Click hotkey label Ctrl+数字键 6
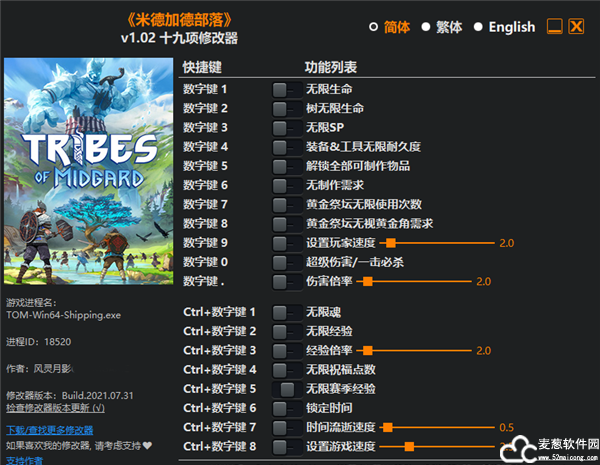Viewport: 600px width, 465px height. click(219, 408)
